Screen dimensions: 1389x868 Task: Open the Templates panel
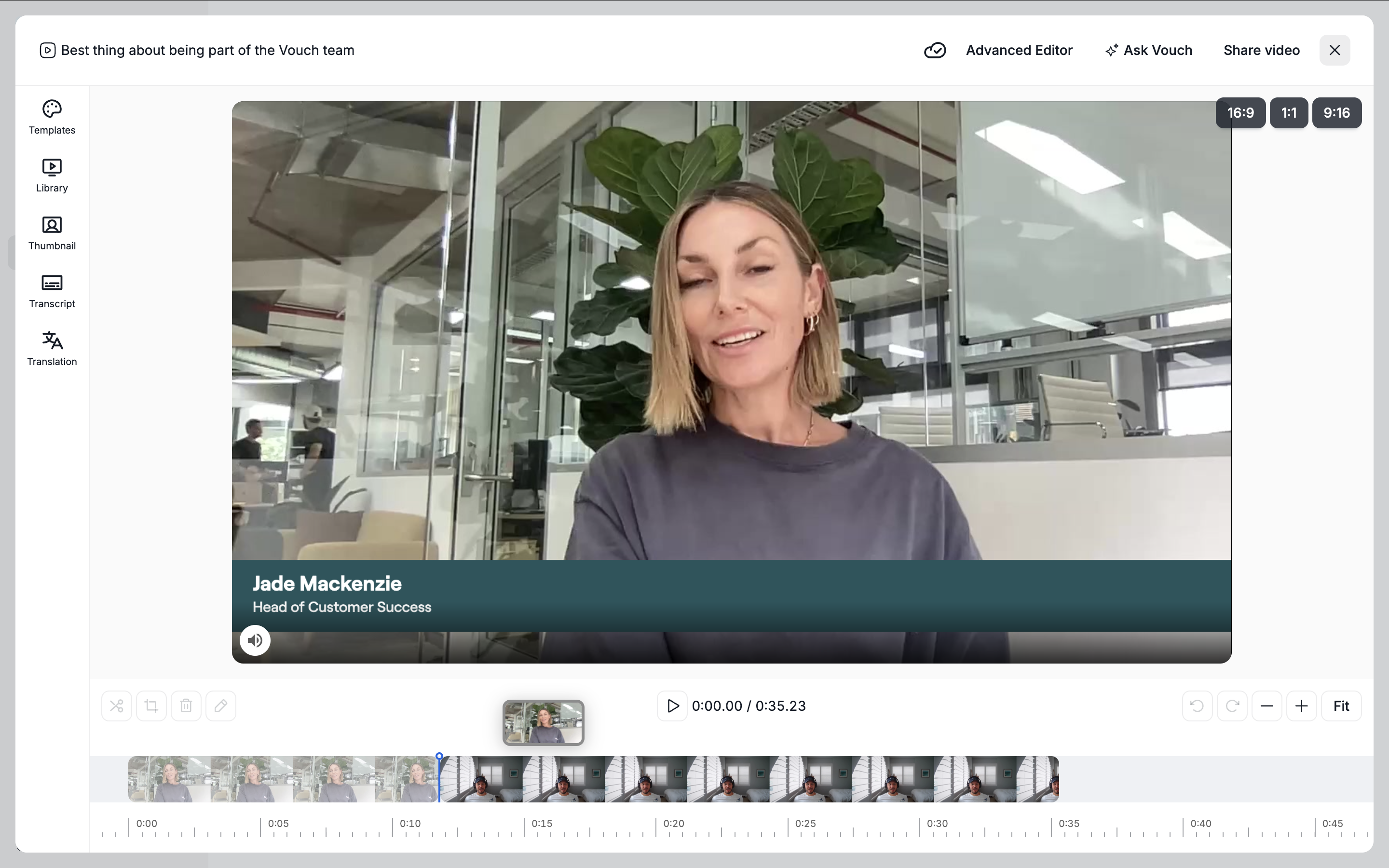[52, 118]
